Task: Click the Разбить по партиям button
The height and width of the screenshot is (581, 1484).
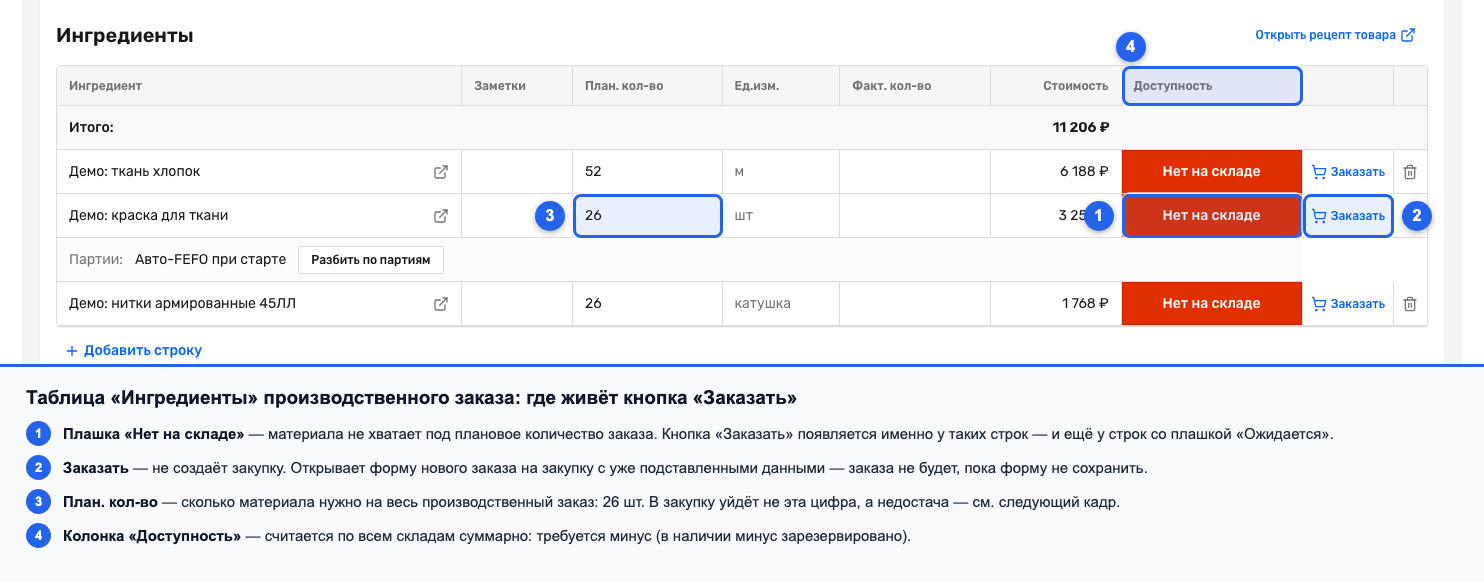Action: pyautogui.click(x=371, y=260)
